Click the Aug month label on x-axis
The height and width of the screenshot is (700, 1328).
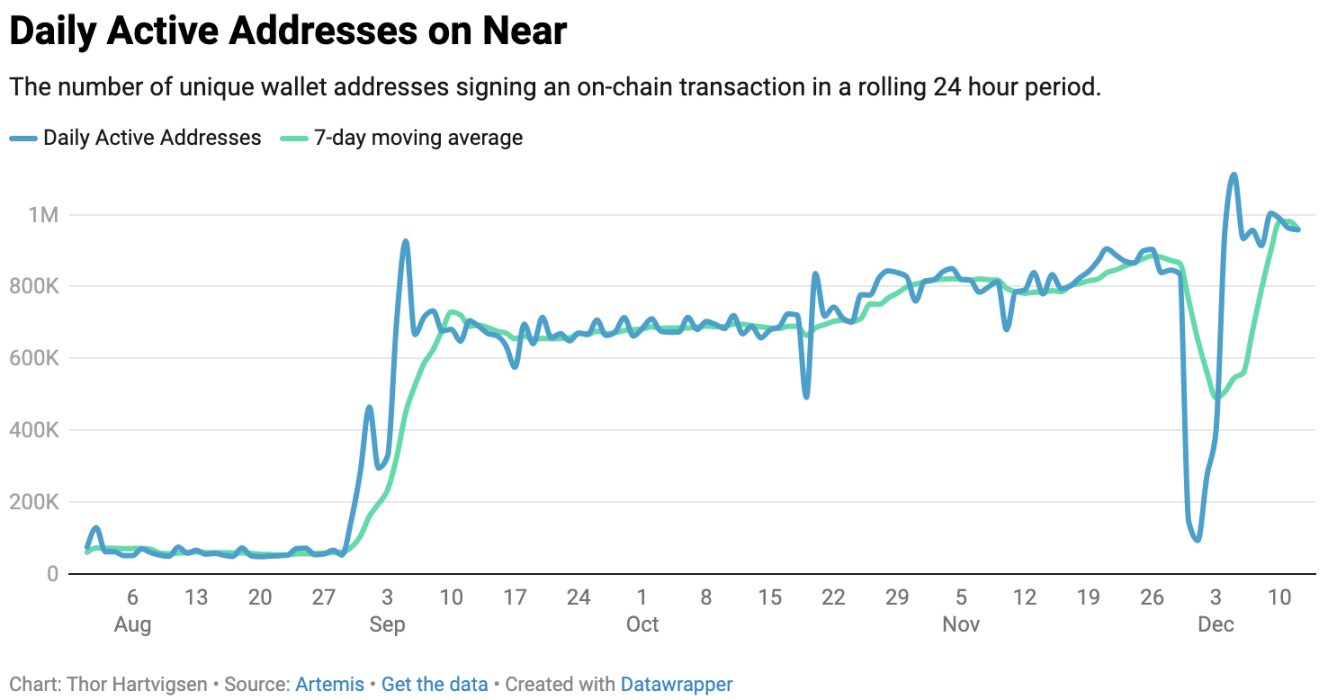132,625
